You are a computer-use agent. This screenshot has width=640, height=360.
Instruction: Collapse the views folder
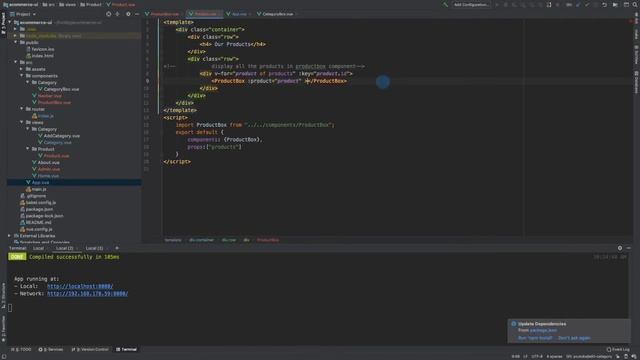coord(22,122)
